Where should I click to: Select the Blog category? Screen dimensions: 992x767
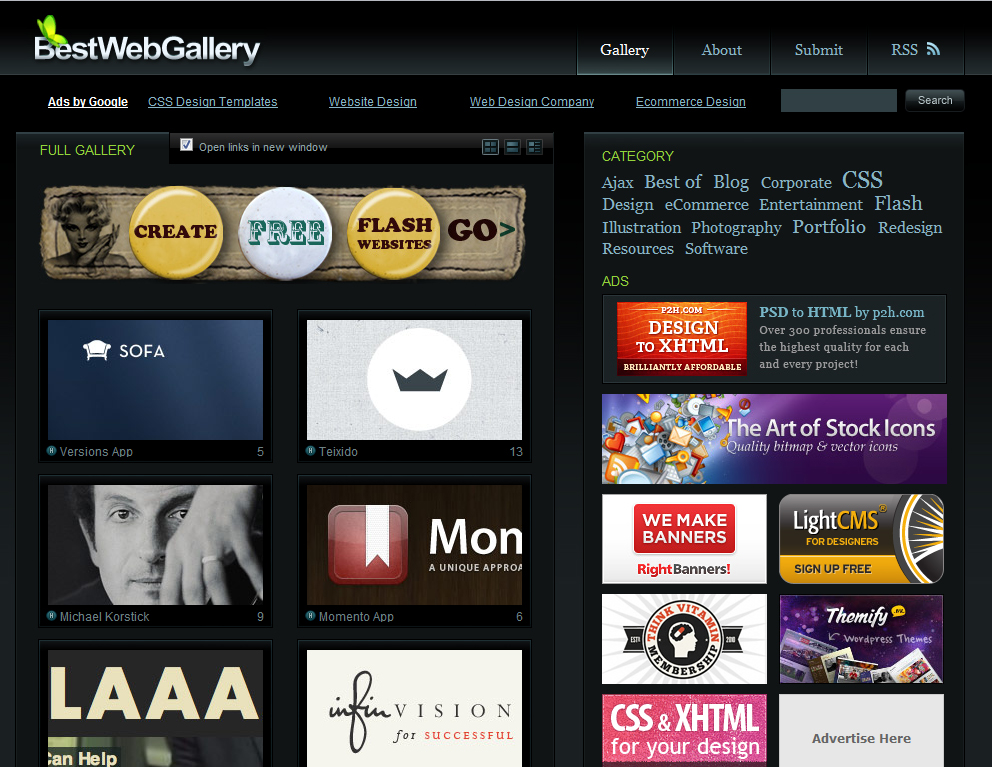[x=731, y=182]
